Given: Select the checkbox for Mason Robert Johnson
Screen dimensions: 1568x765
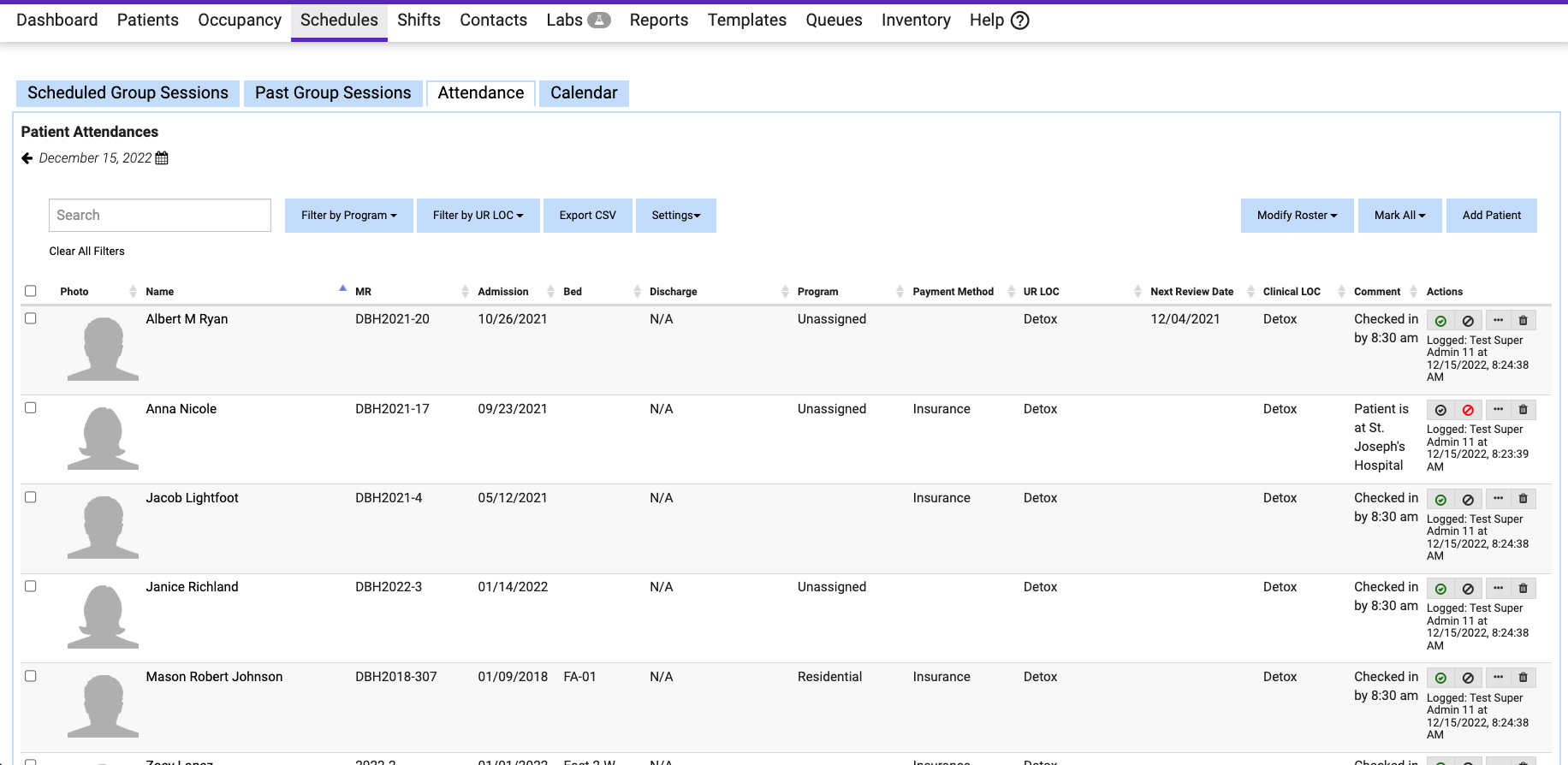Looking at the screenshot, I should coord(31,676).
